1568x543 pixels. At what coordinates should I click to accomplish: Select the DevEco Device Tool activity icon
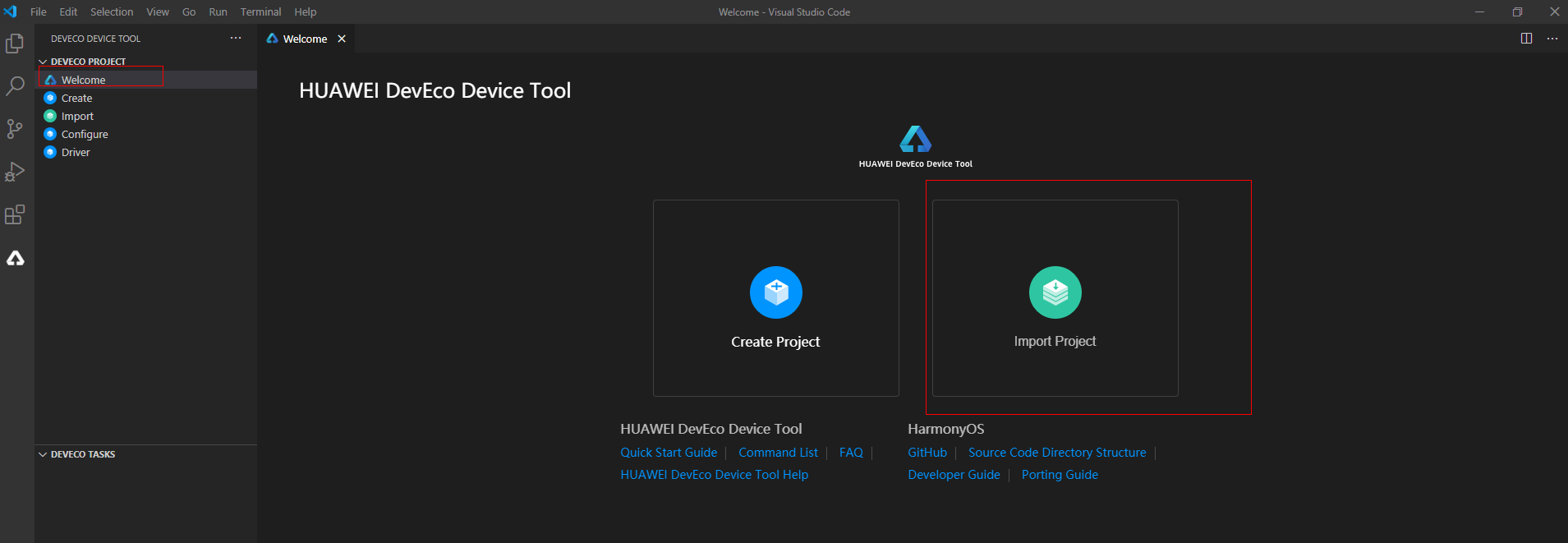coord(15,259)
